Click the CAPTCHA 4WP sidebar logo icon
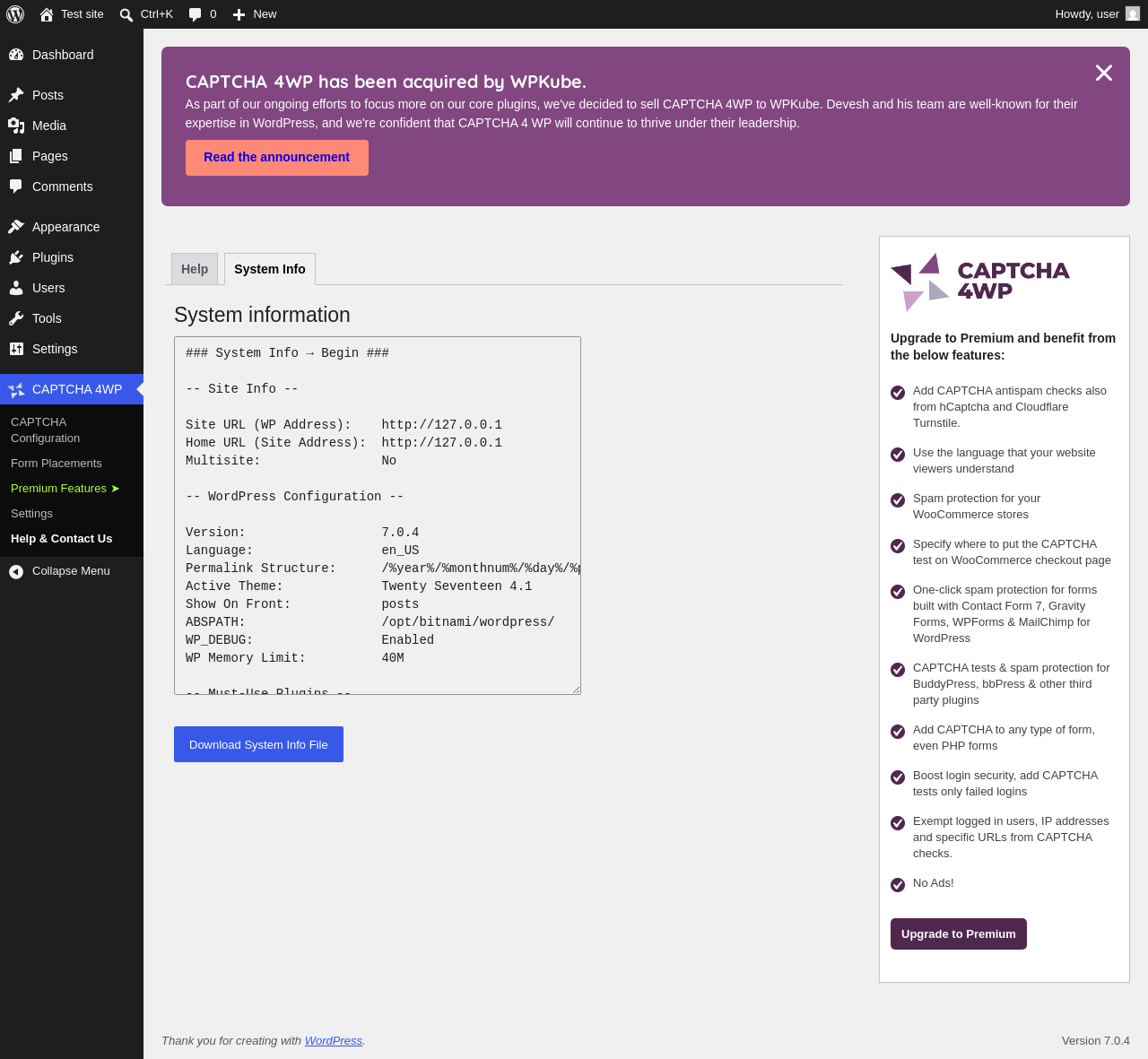Image resolution: width=1148 pixels, height=1059 pixels. tap(16, 389)
